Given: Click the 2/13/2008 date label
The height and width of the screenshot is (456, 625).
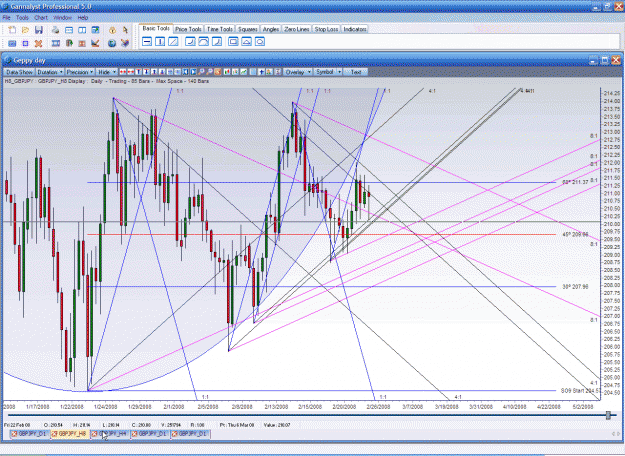Looking at the screenshot, I should (276, 407).
